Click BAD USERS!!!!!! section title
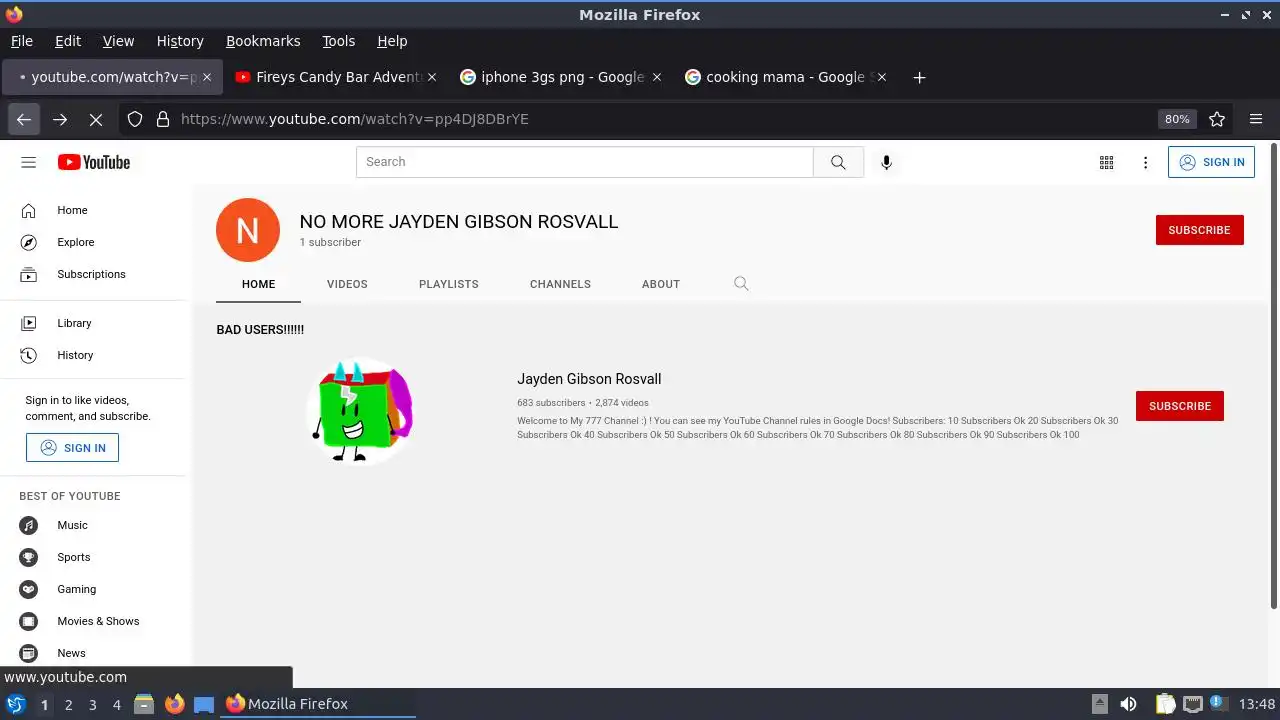Screen dimensions: 1280x720 pyautogui.click(x=260, y=329)
